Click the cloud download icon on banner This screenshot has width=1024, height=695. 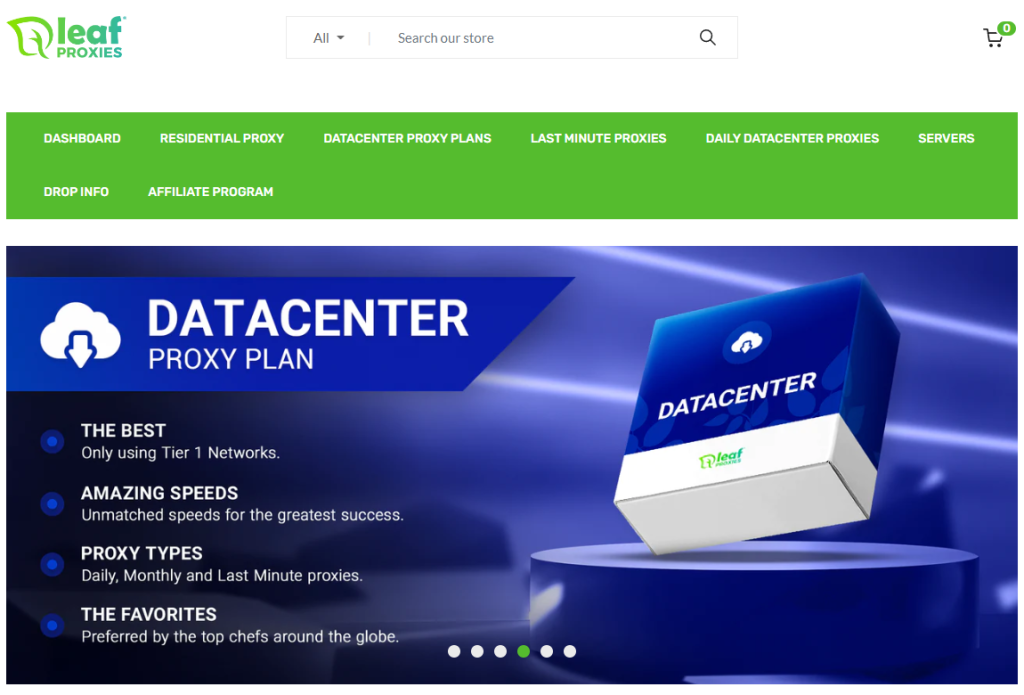80,334
